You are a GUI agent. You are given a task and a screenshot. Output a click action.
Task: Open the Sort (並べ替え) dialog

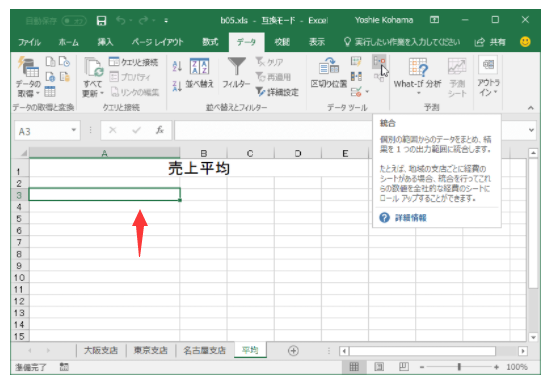(x=199, y=73)
